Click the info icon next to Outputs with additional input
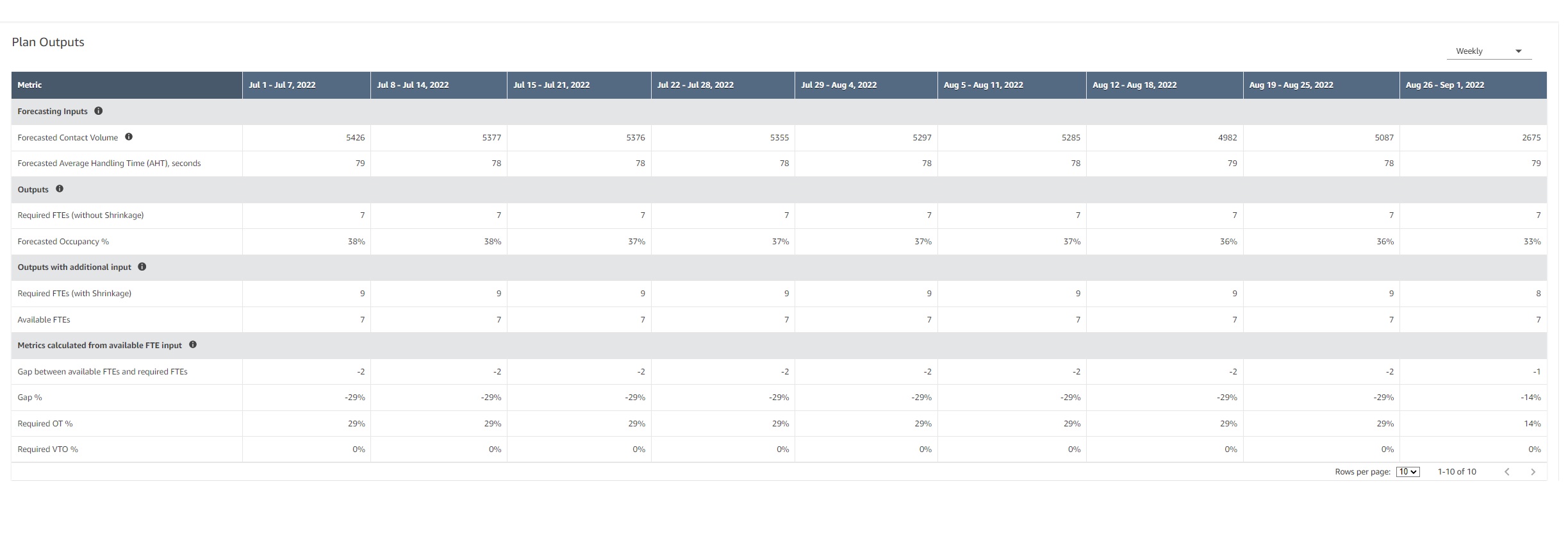Screen dimensions: 1568x554 (x=142, y=267)
